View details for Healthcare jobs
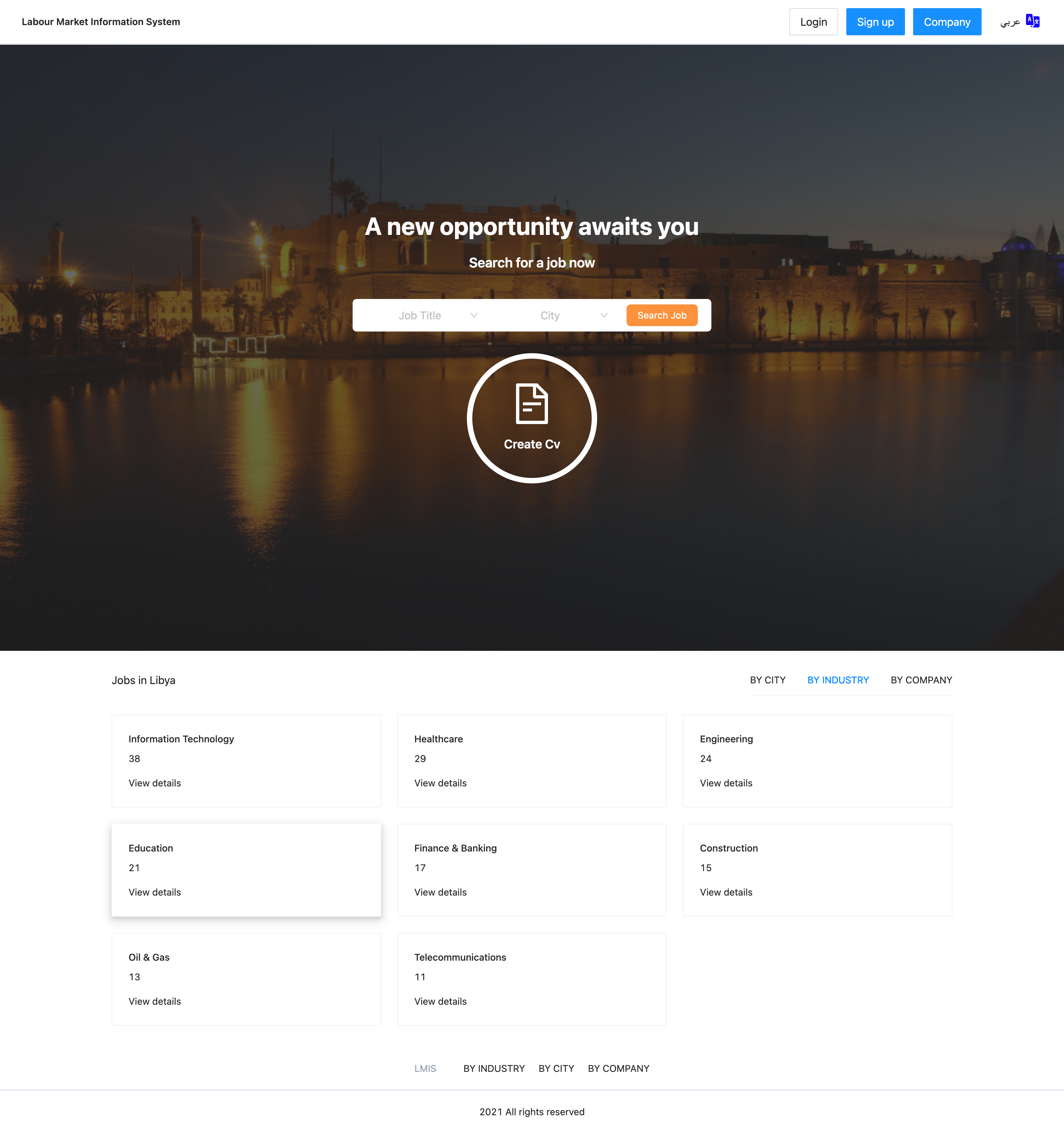This screenshot has height=1141, width=1064. 440,783
